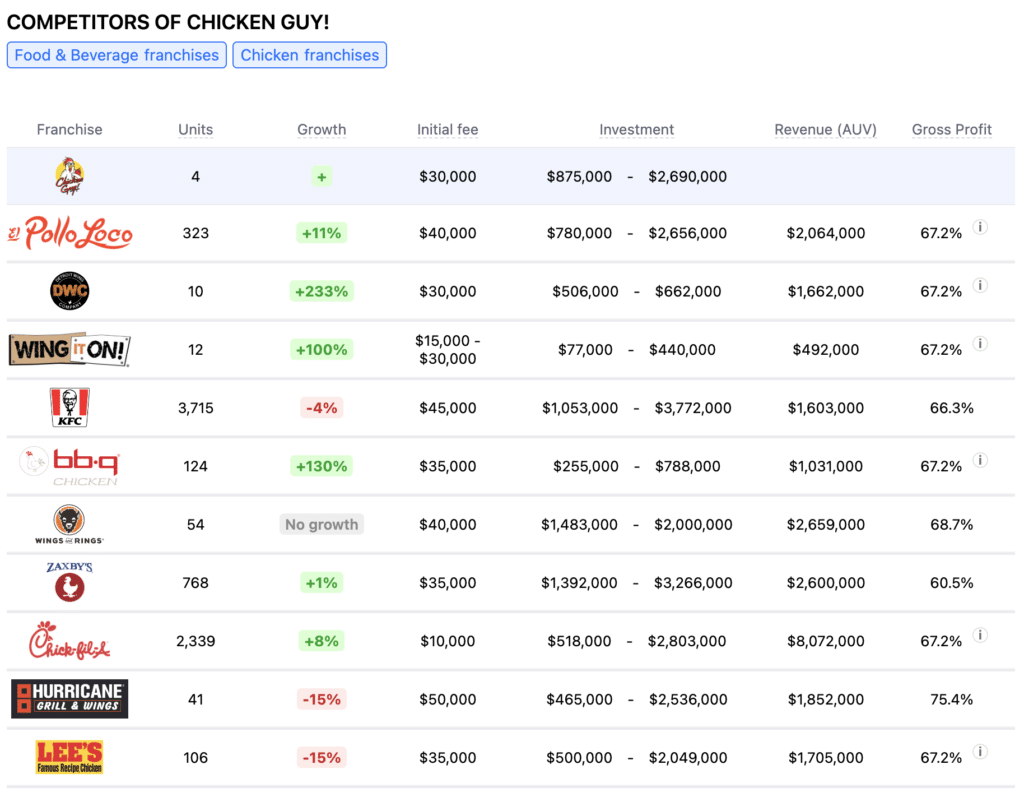Click the 60.5% gross profit value

click(x=952, y=583)
